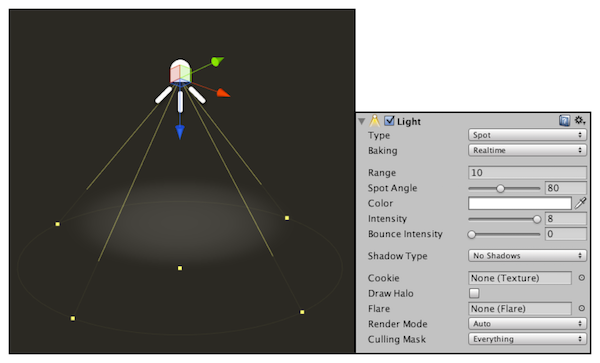Click the red X-axis gizmo arrow

[x=223, y=93]
